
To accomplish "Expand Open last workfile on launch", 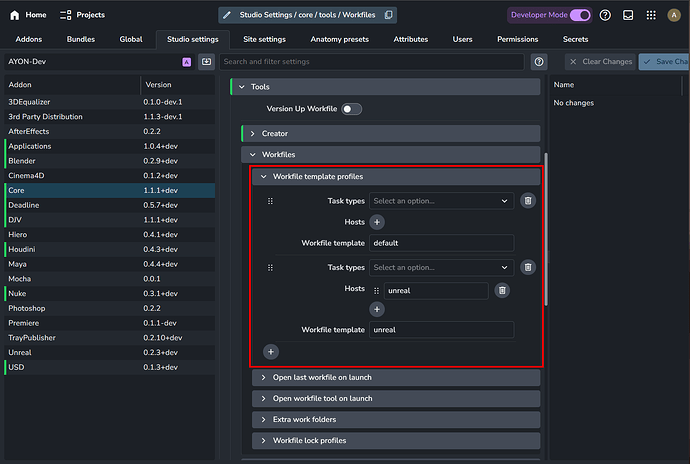I will [x=396, y=377].
